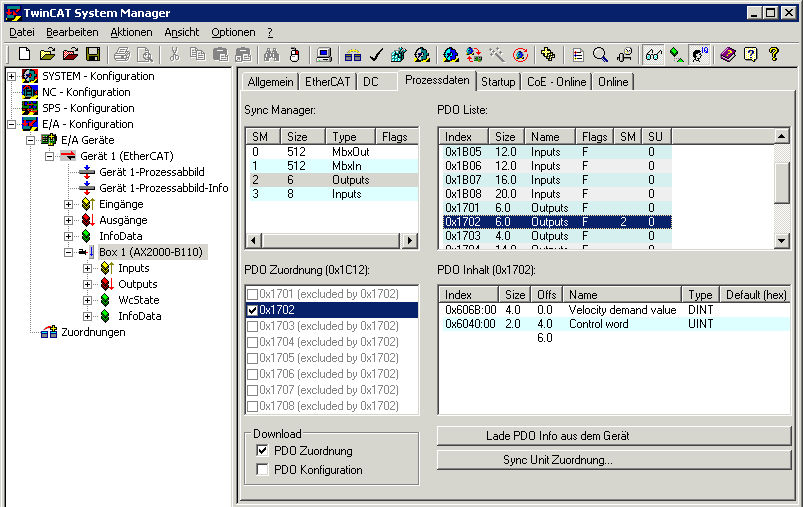
Task: Open the Bearbeiten menu
Action: click(72, 32)
